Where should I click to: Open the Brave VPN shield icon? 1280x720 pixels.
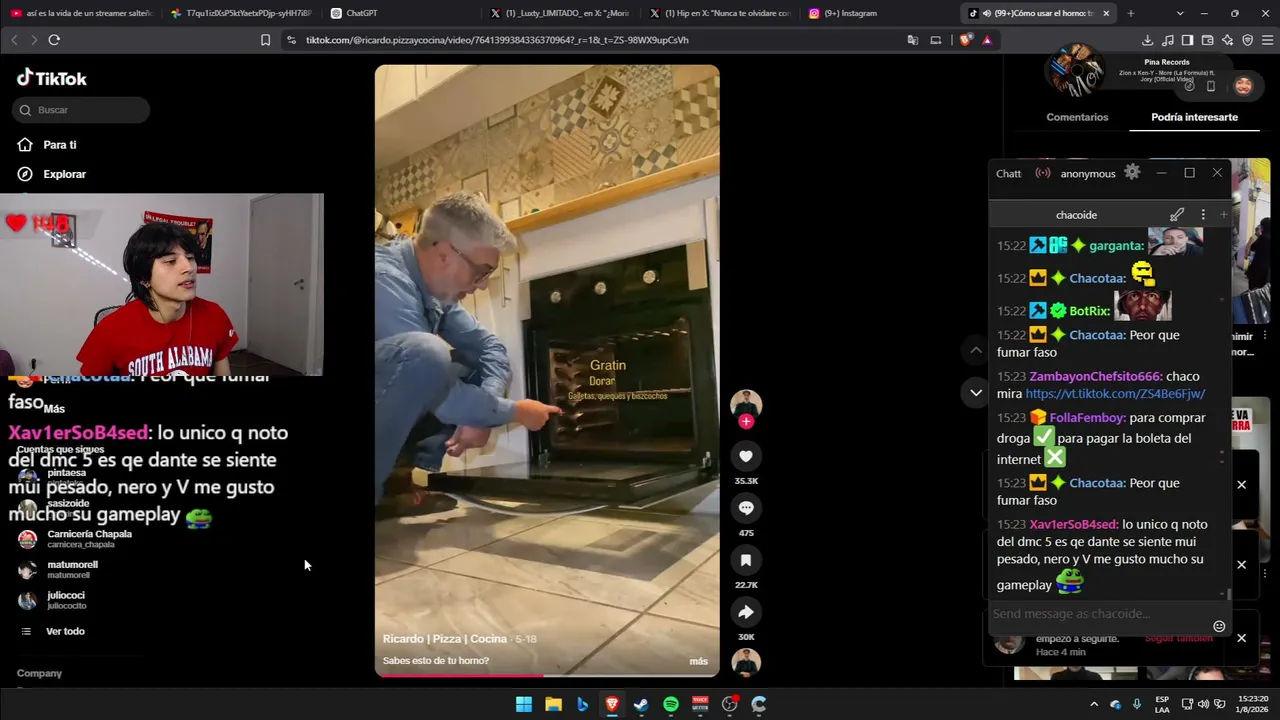tap(1247, 40)
